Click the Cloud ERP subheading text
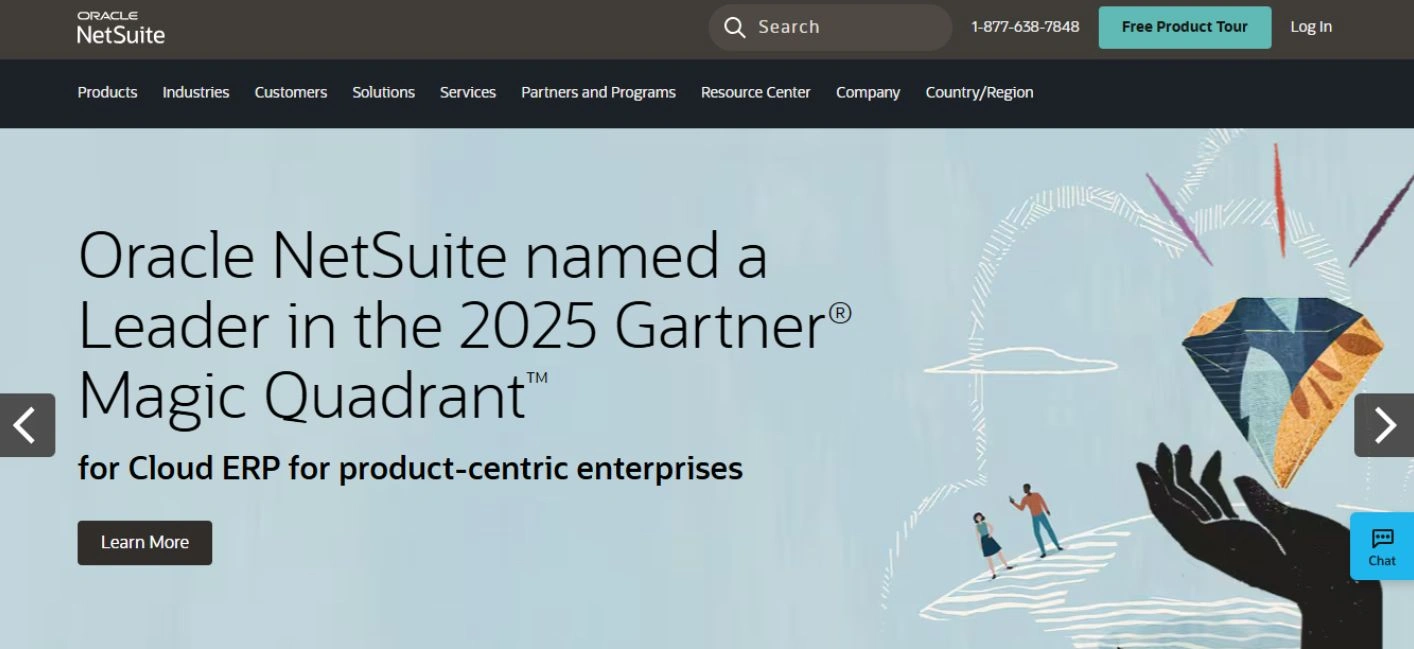1414x649 pixels. (410, 468)
